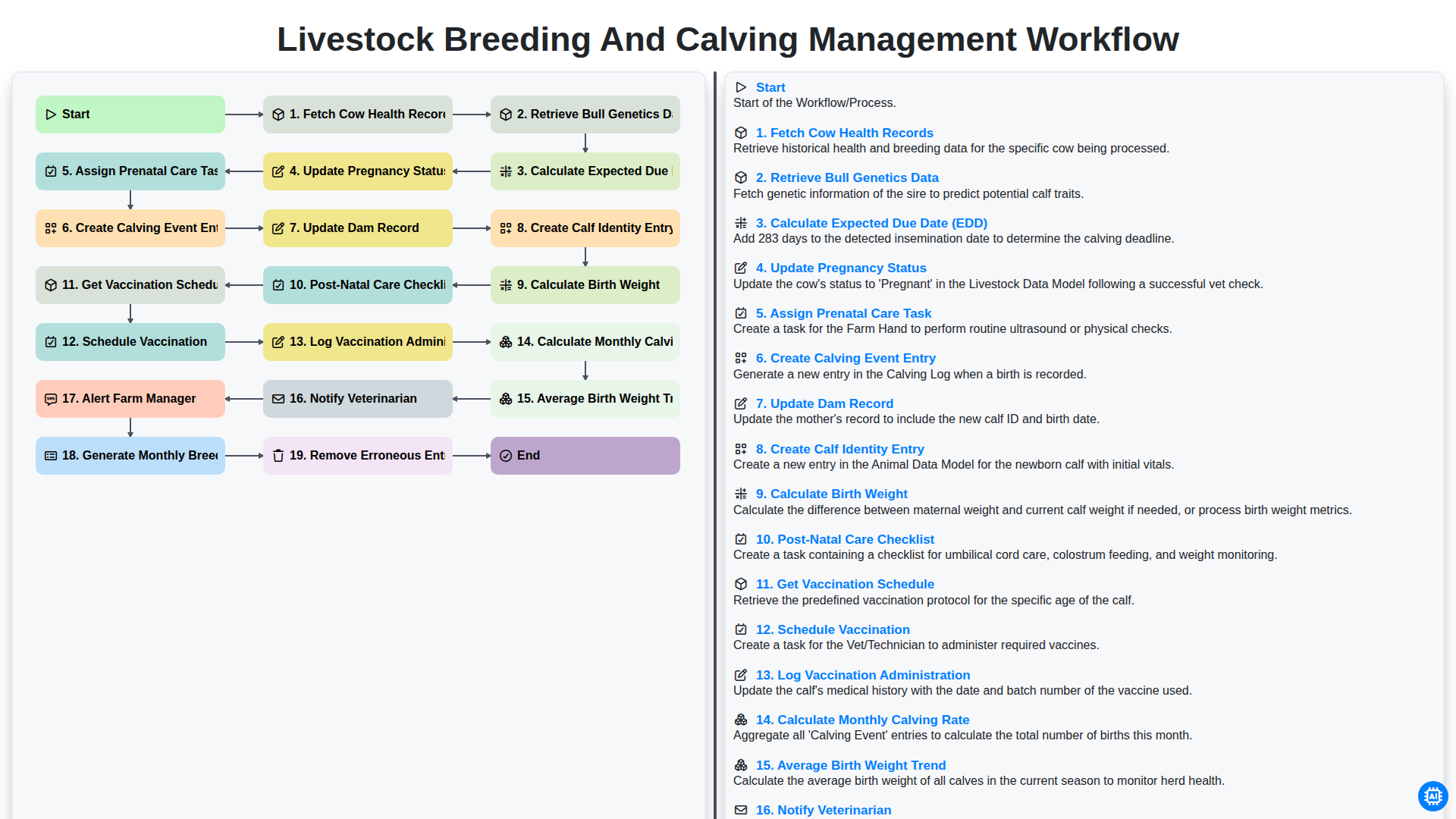Screen dimensions: 1456x819
Task: Open the 8. Create Calf Identity Entry link
Action: [x=840, y=449]
